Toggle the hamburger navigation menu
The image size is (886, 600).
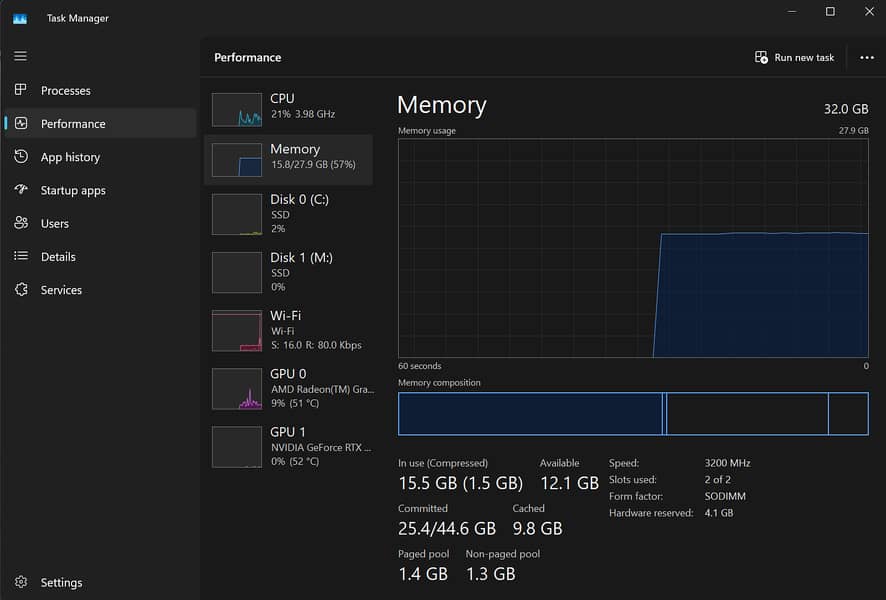click(20, 56)
